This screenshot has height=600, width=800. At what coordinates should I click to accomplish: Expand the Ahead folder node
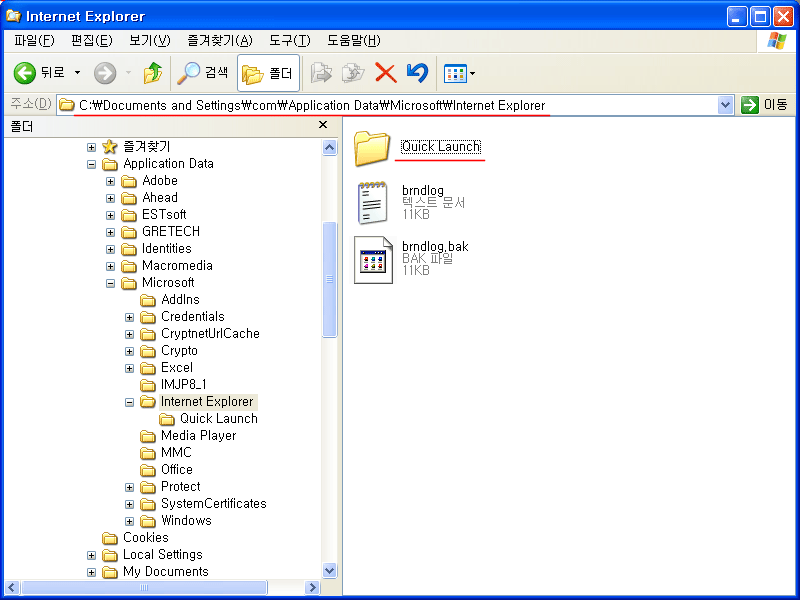point(110,198)
